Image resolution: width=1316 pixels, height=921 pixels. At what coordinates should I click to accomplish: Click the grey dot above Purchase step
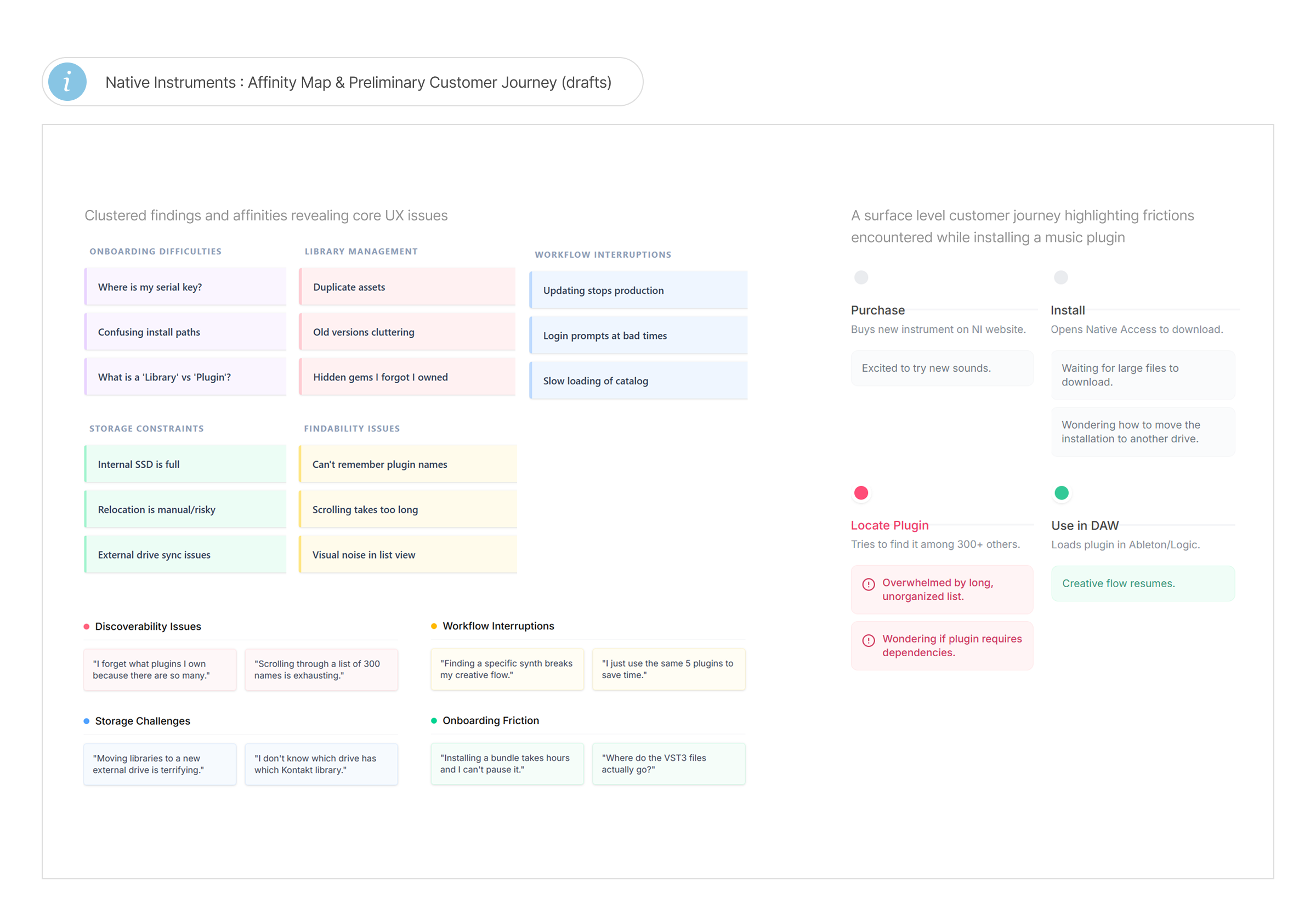point(861,277)
